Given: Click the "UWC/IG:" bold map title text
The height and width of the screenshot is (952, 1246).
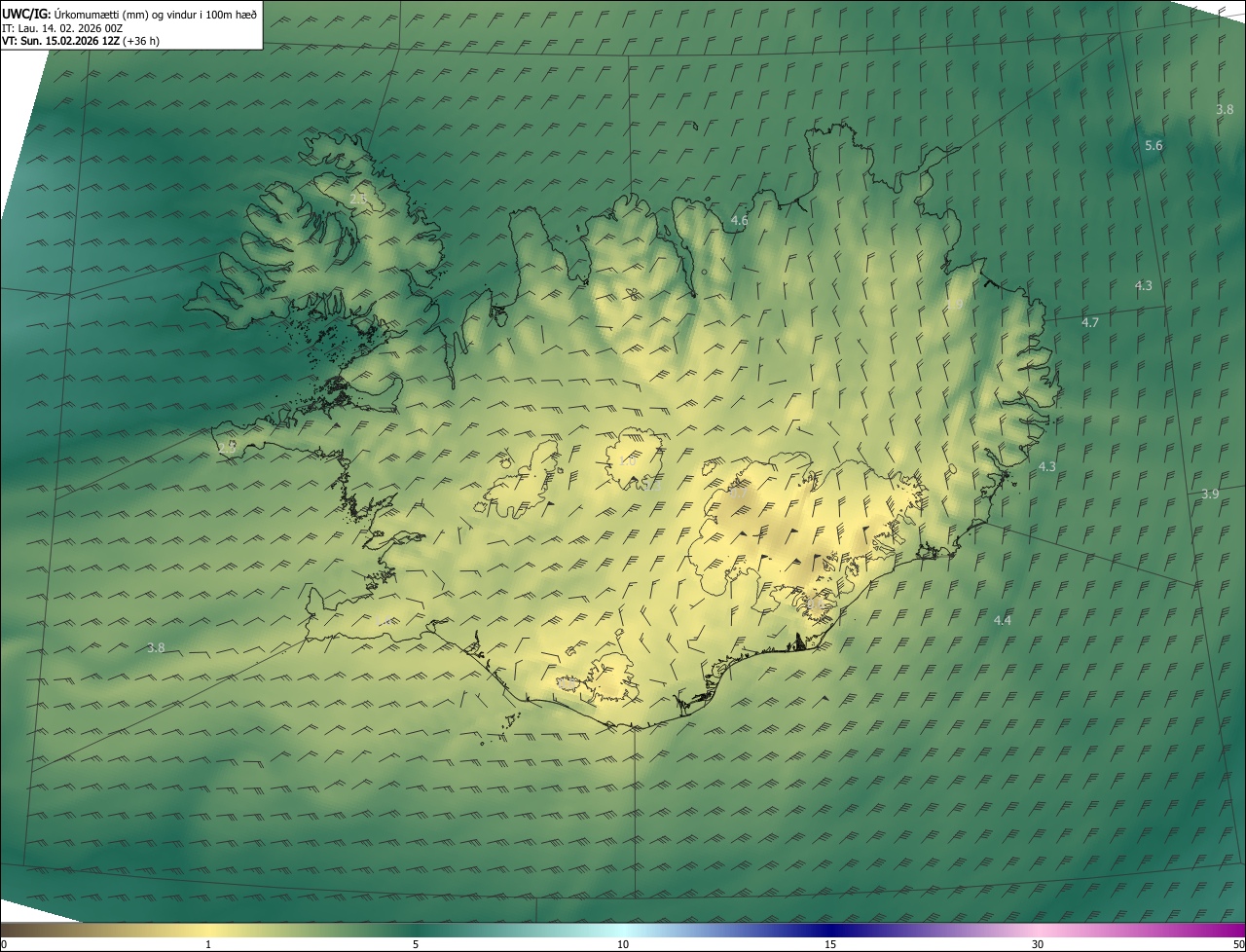Looking at the screenshot, I should click(24, 13).
